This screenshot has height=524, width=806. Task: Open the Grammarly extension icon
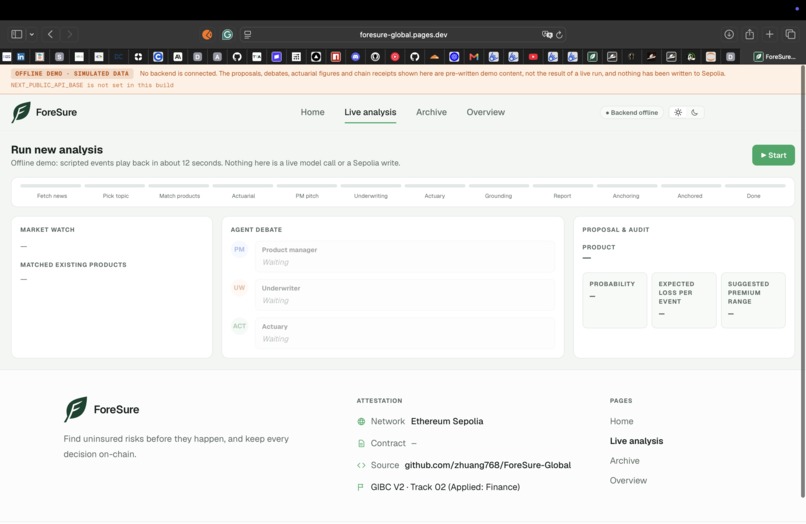[227, 34]
